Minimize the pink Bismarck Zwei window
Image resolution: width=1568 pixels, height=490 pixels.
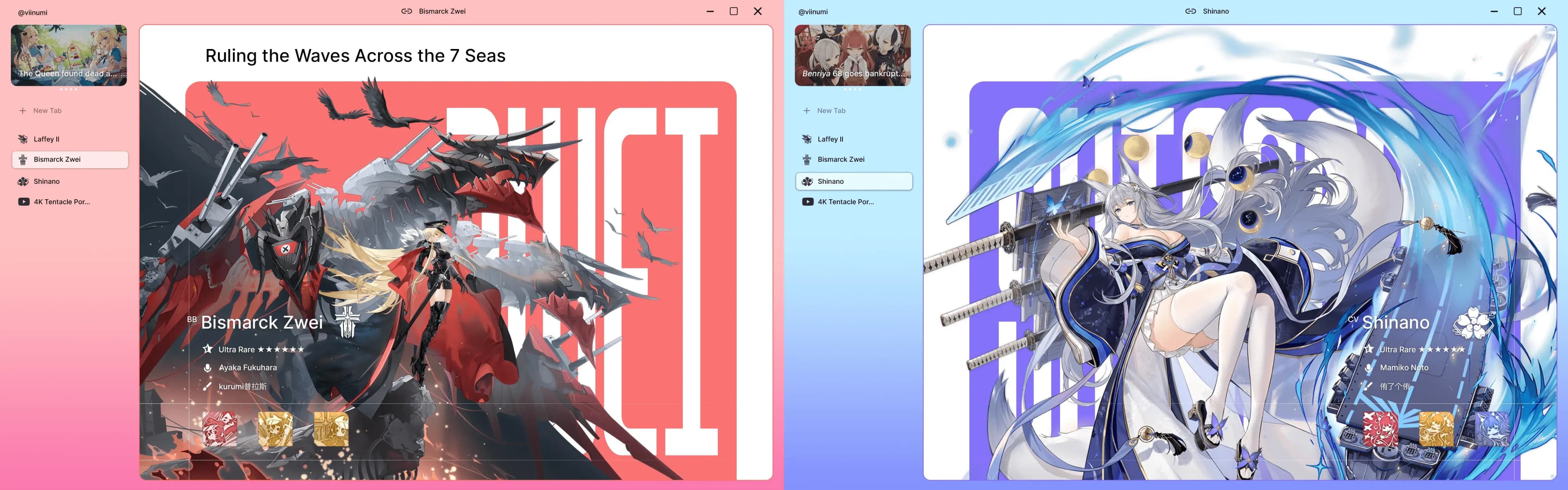coord(710,11)
